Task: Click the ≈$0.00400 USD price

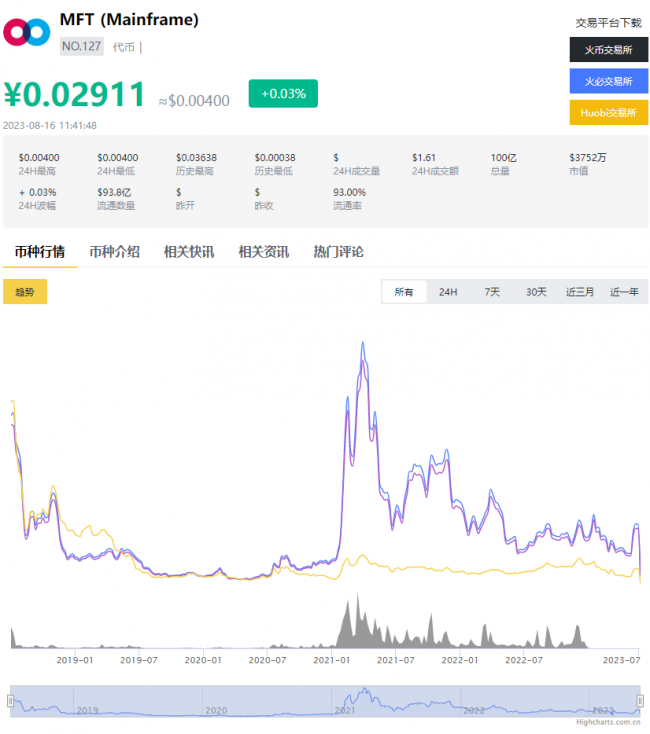Action: tap(194, 101)
